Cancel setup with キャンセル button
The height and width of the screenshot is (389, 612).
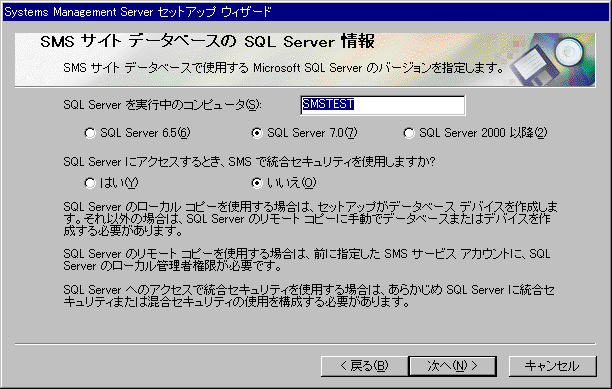(x=552, y=366)
